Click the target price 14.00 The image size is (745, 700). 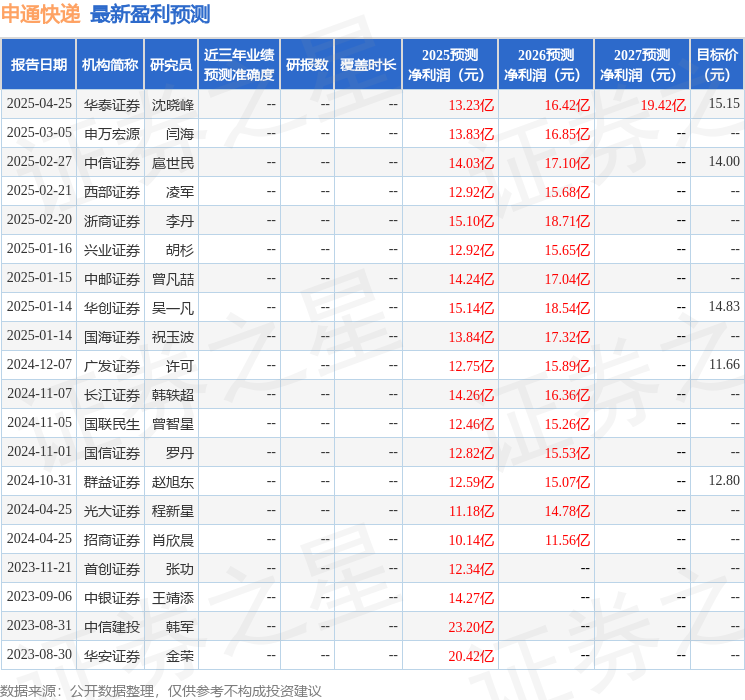click(724, 161)
